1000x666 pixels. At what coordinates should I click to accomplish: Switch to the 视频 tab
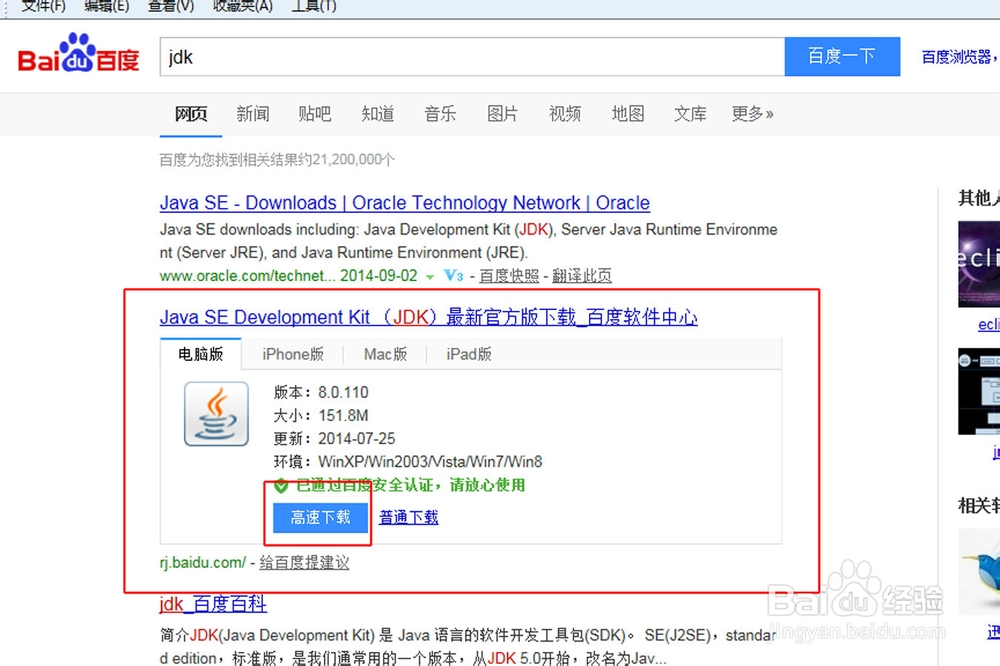564,114
